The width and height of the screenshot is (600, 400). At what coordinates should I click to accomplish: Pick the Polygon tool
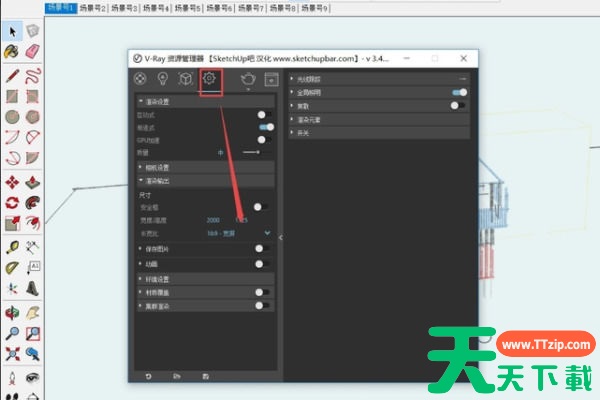[33, 116]
